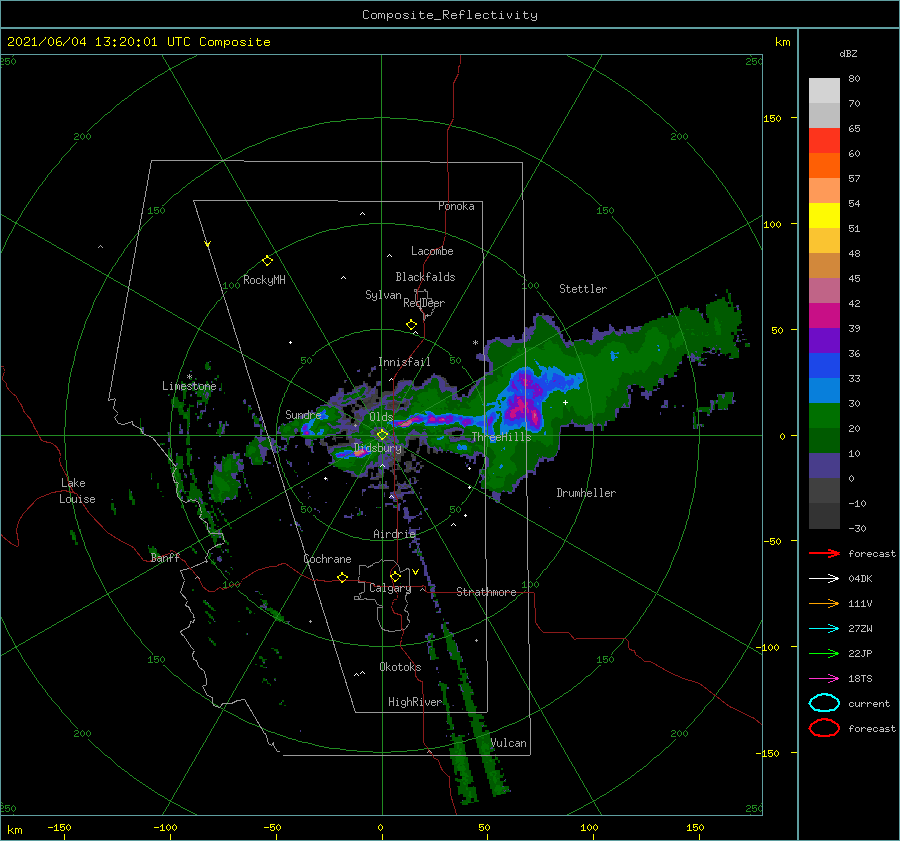Click the red forecast arrow legend icon

pyautogui.click(x=824, y=553)
